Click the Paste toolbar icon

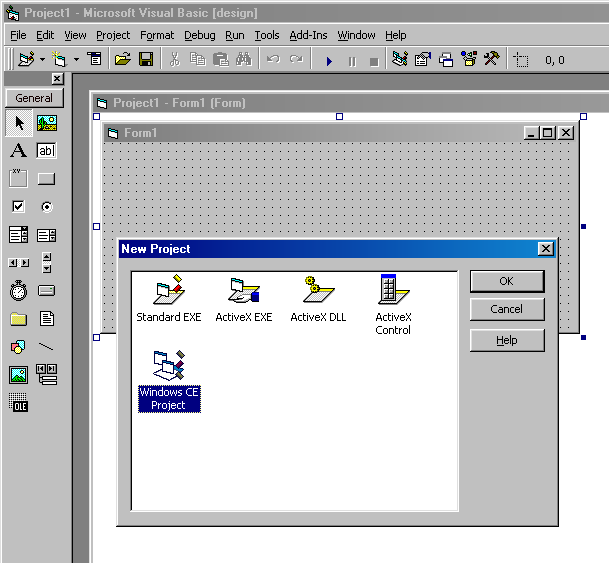[x=221, y=59]
